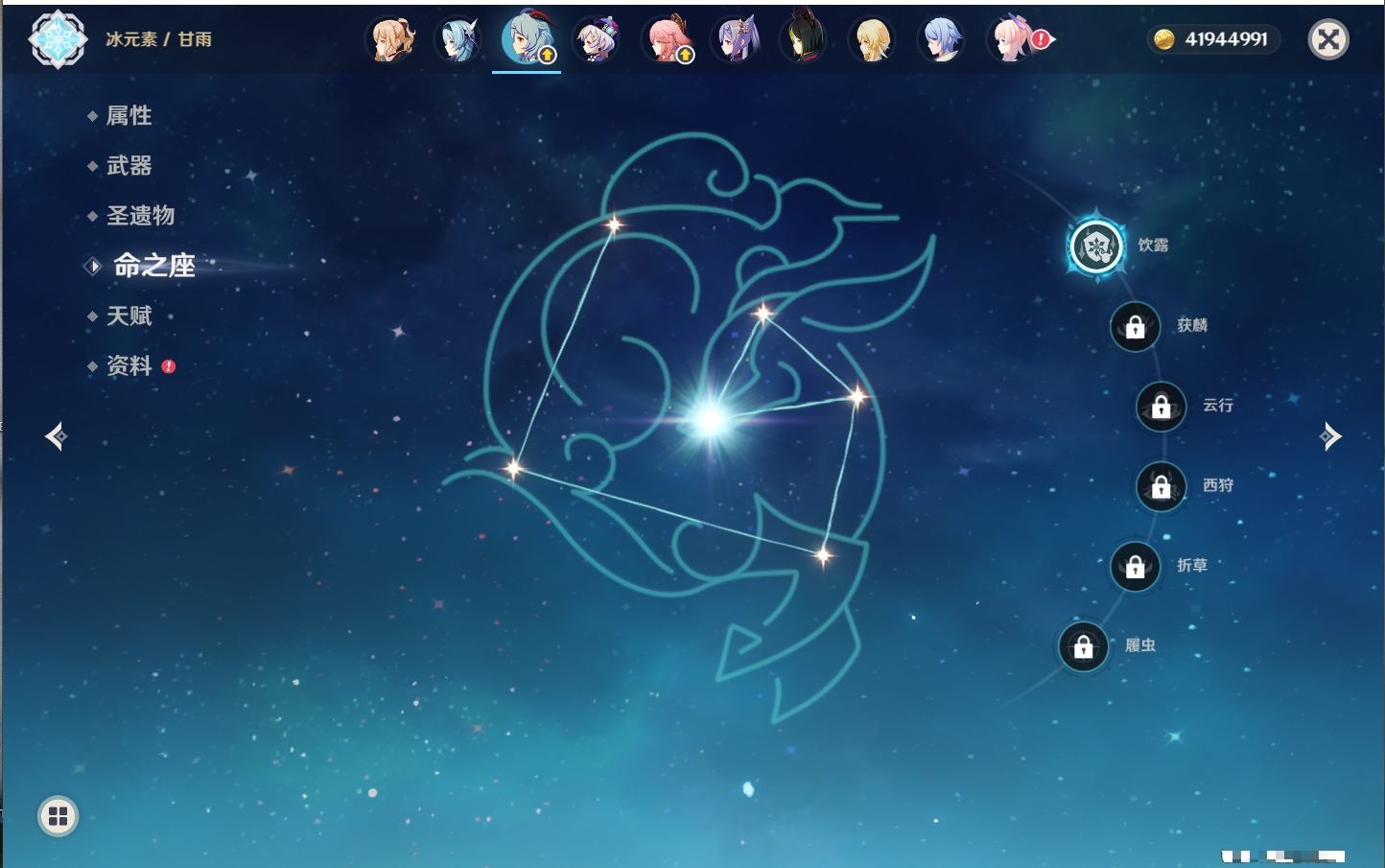Click the 履虫 label text
The image size is (1385, 868).
tap(1140, 645)
